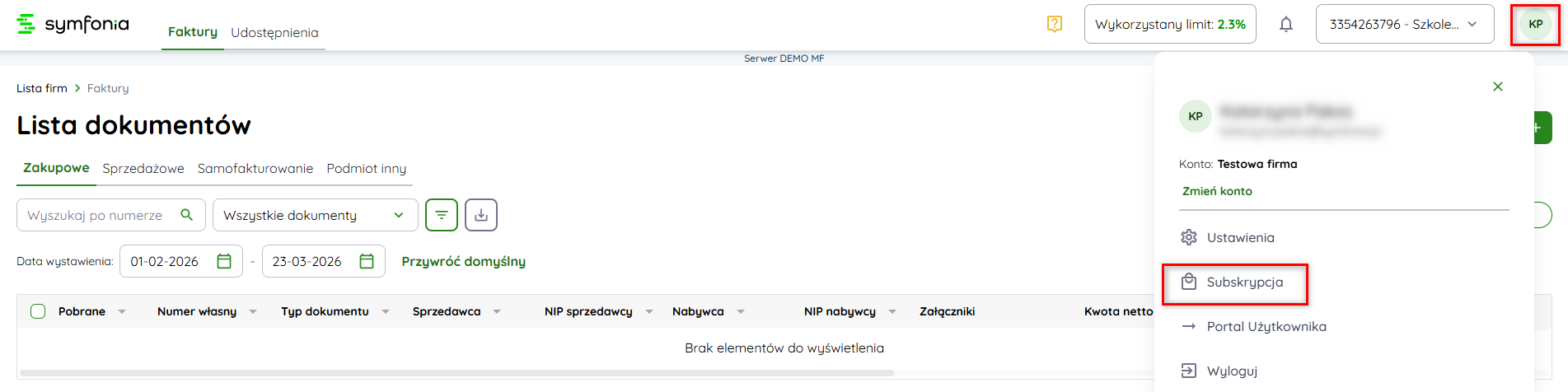Click Przywróć domyślny link

click(463, 261)
